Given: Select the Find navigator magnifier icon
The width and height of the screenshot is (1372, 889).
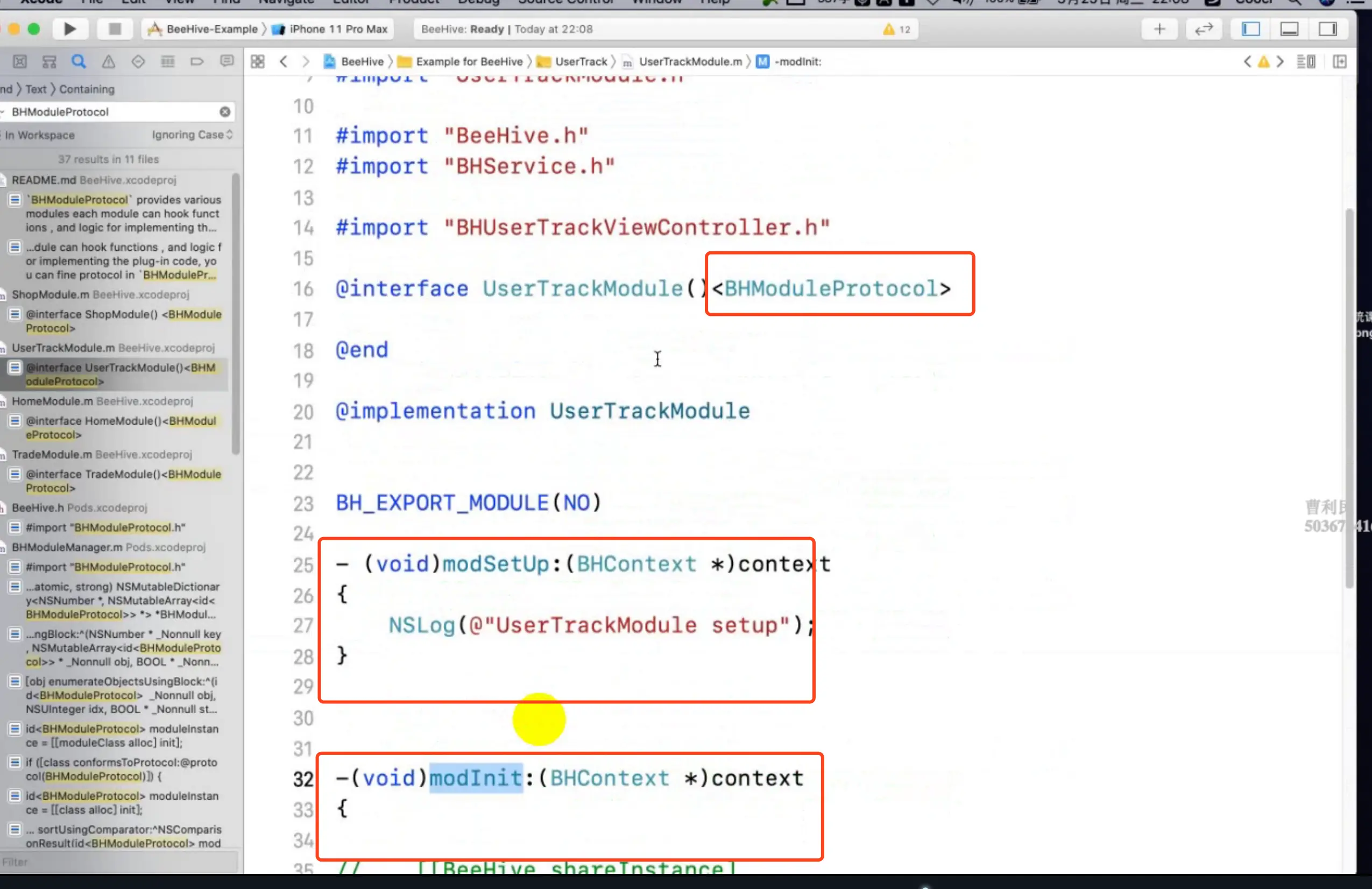Looking at the screenshot, I should pos(79,62).
